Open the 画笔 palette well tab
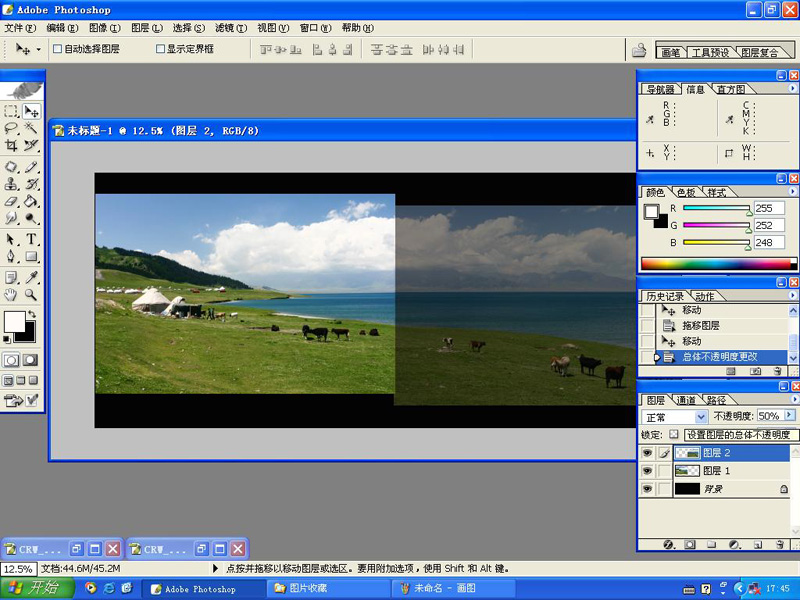The height and width of the screenshot is (600, 800). coord(670,53)
